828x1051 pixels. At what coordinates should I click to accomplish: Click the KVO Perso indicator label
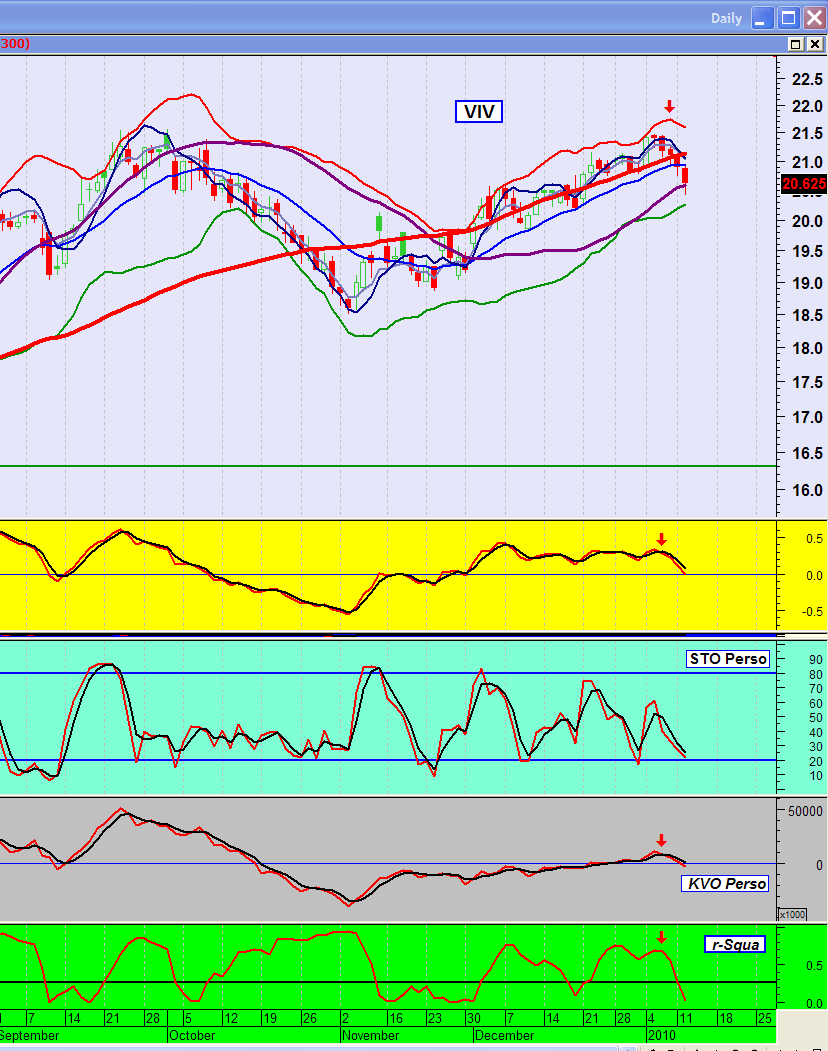[x=725, y=883]
